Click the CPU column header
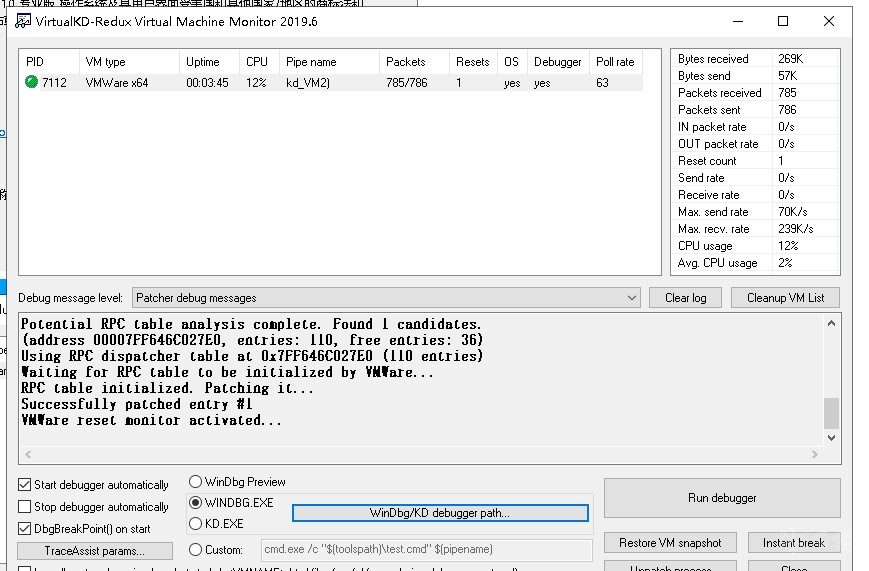The width and height of the screenshot is (869, 571). pyautogui.click(x=259, y=62)
